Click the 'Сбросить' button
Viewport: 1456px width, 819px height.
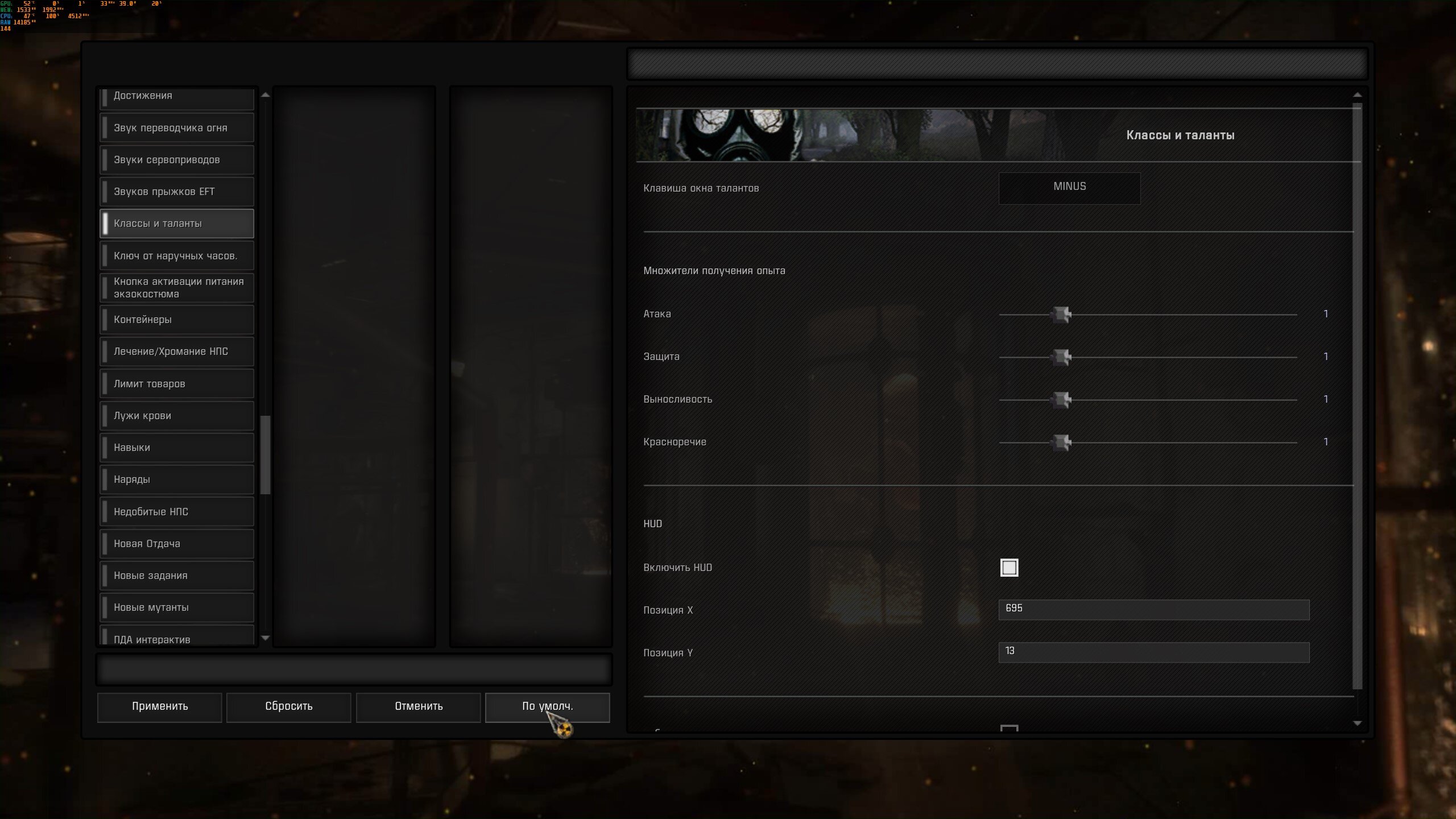click(x=289, y=707)
